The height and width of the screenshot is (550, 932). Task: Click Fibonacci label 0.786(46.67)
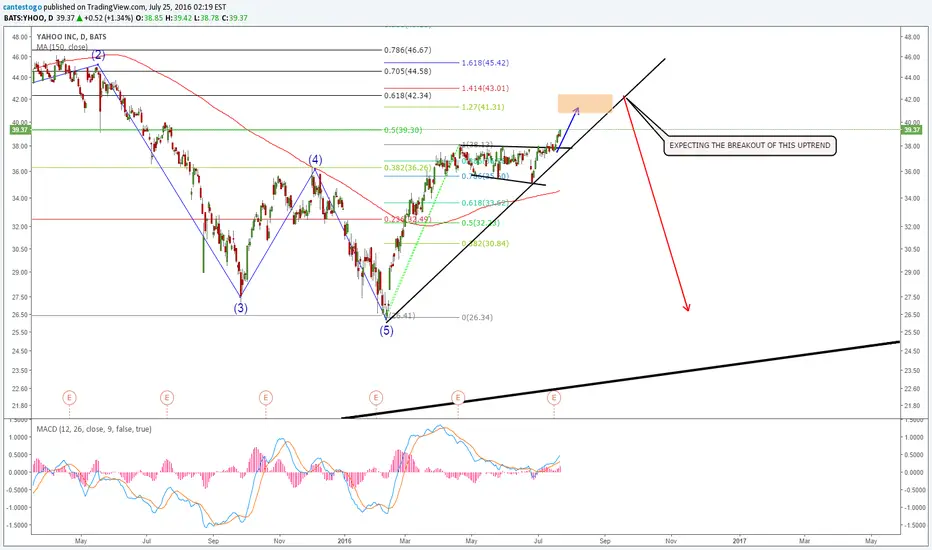408,51
